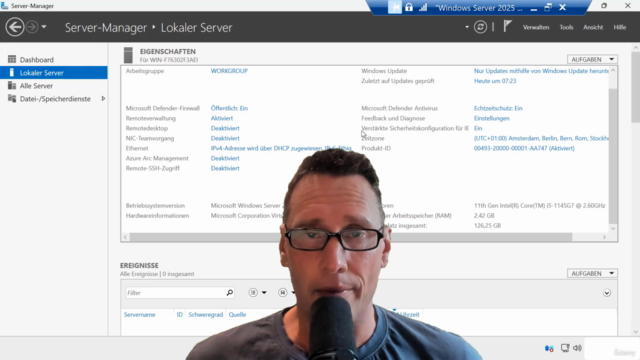The height and width of the screenshot is (360, 640).
Task: Click the lock icon in VM connection bar
Action: (409, 7)
